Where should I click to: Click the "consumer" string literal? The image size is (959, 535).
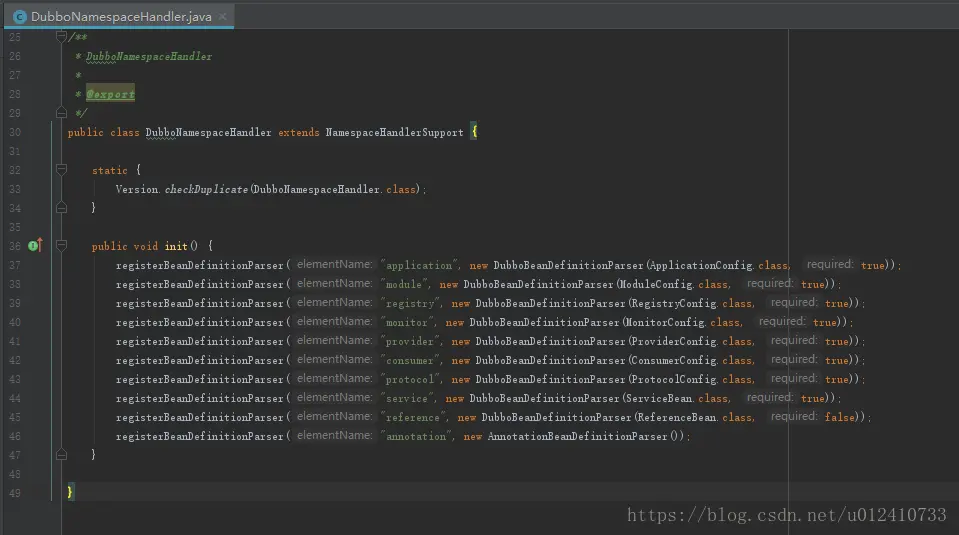[x=410, y=360]
